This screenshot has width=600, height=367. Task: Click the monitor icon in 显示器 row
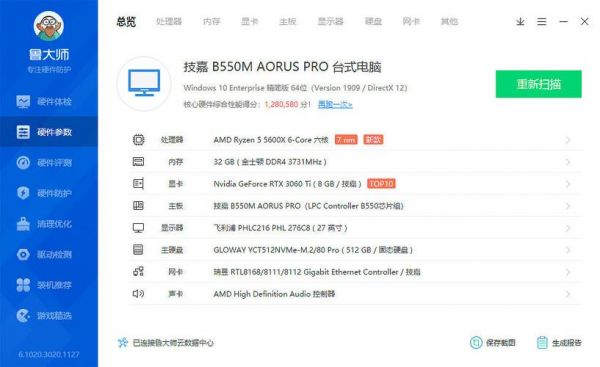point(138,228)
